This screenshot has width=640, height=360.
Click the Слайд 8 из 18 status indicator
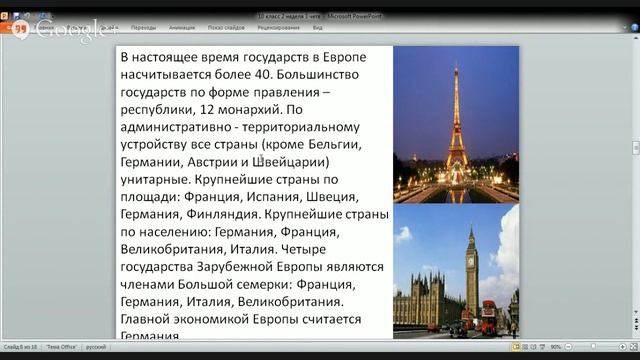point(20,347)
